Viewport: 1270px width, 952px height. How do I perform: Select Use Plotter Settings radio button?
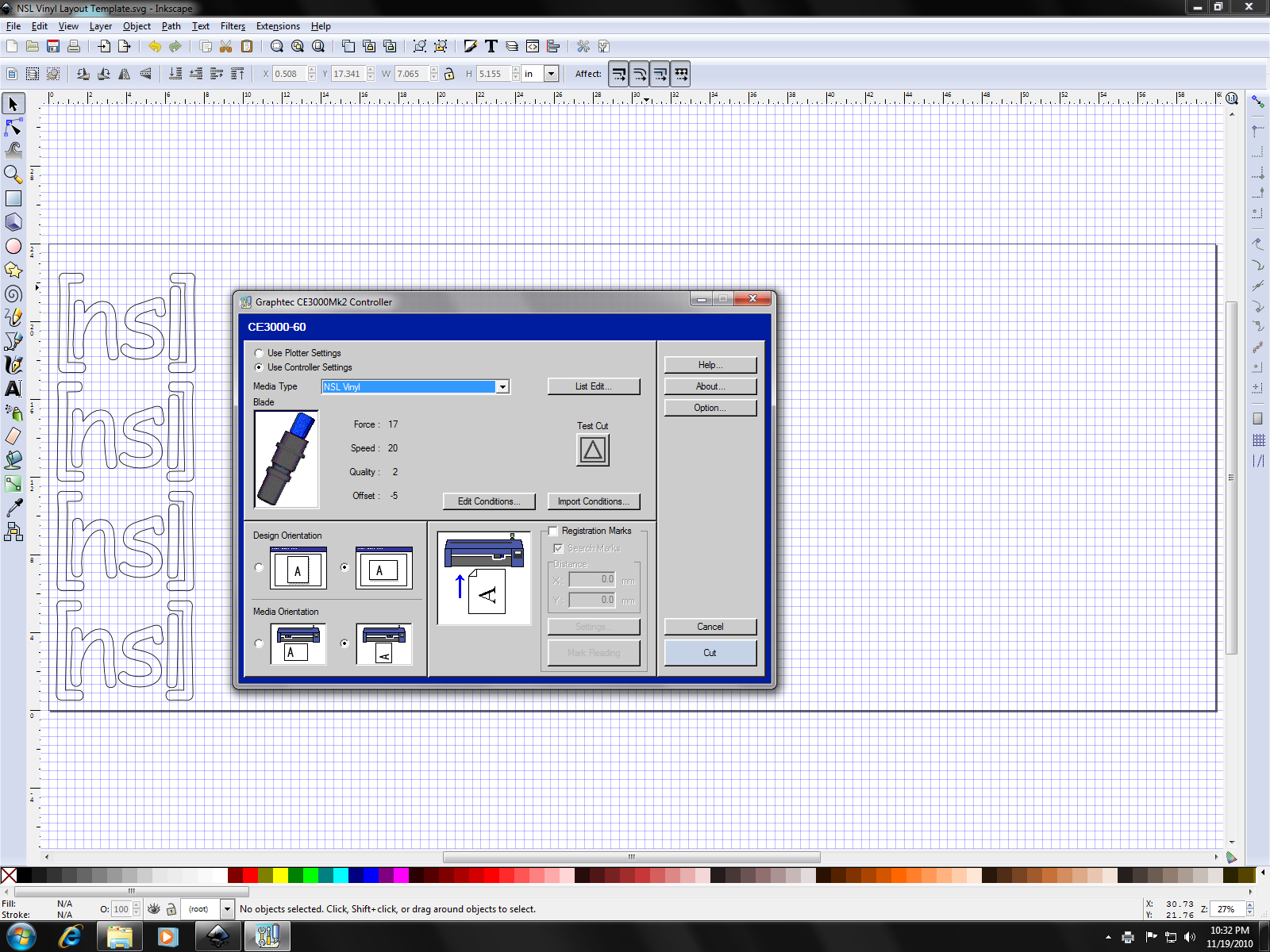coord(259,353)
